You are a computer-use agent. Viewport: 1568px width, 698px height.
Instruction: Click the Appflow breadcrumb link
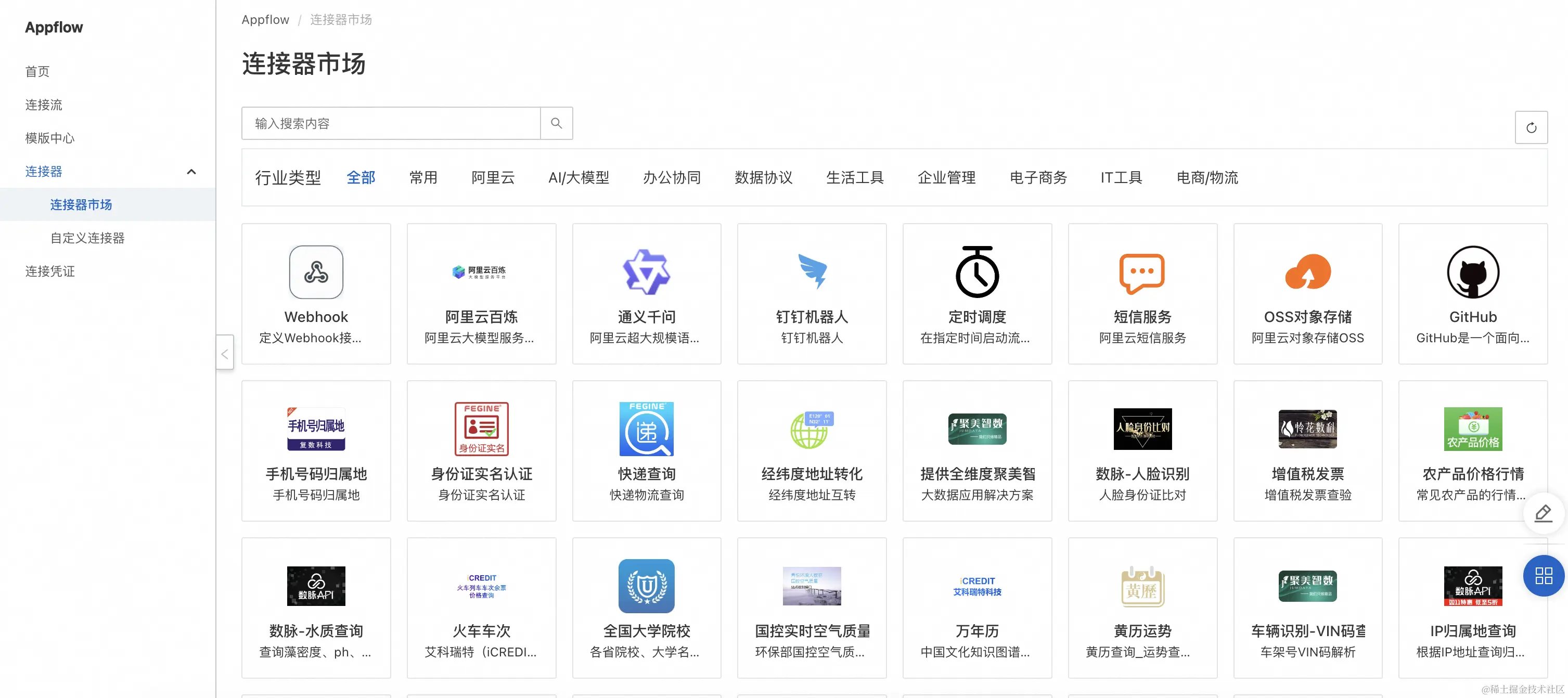tap(265, 19)
